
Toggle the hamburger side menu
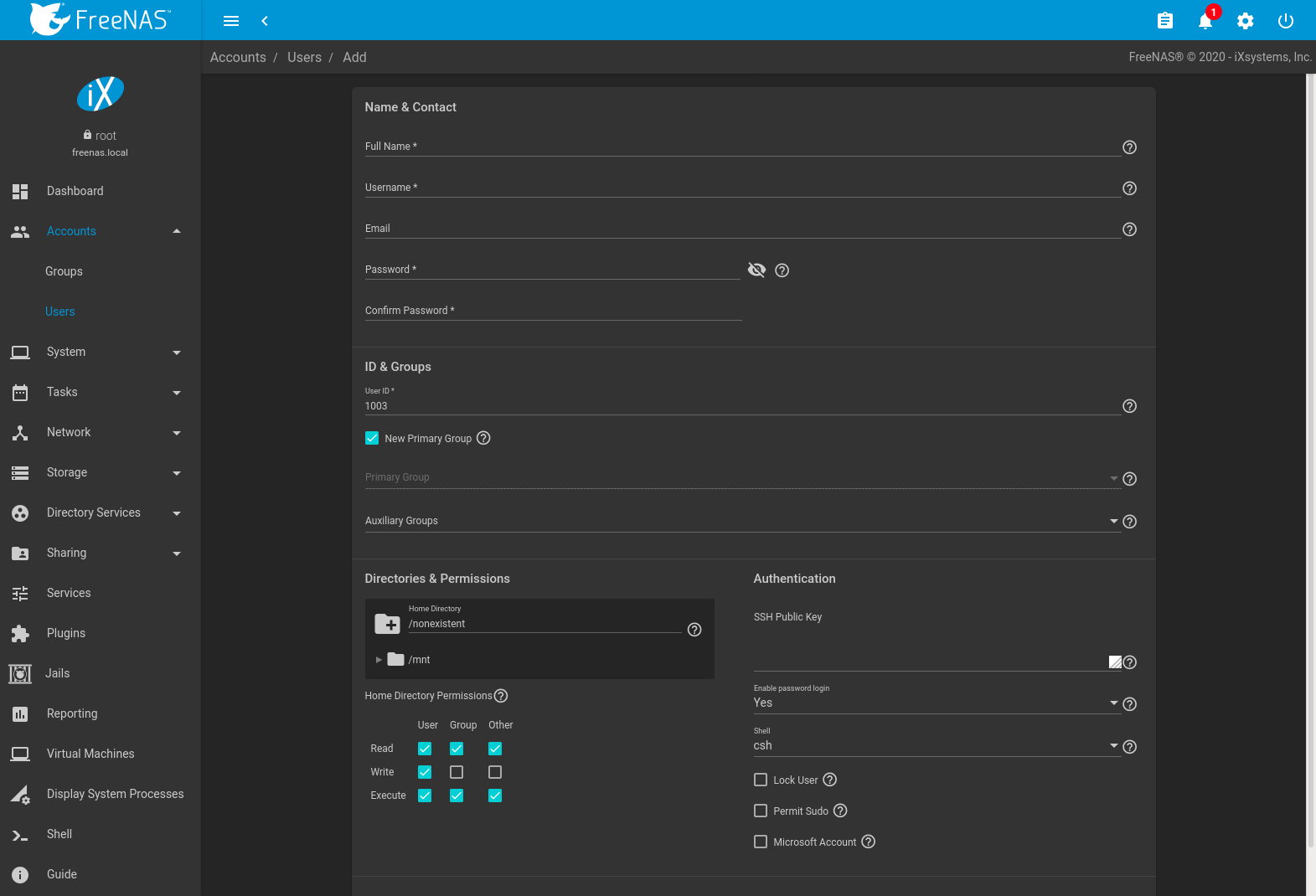tap(231, 21)
